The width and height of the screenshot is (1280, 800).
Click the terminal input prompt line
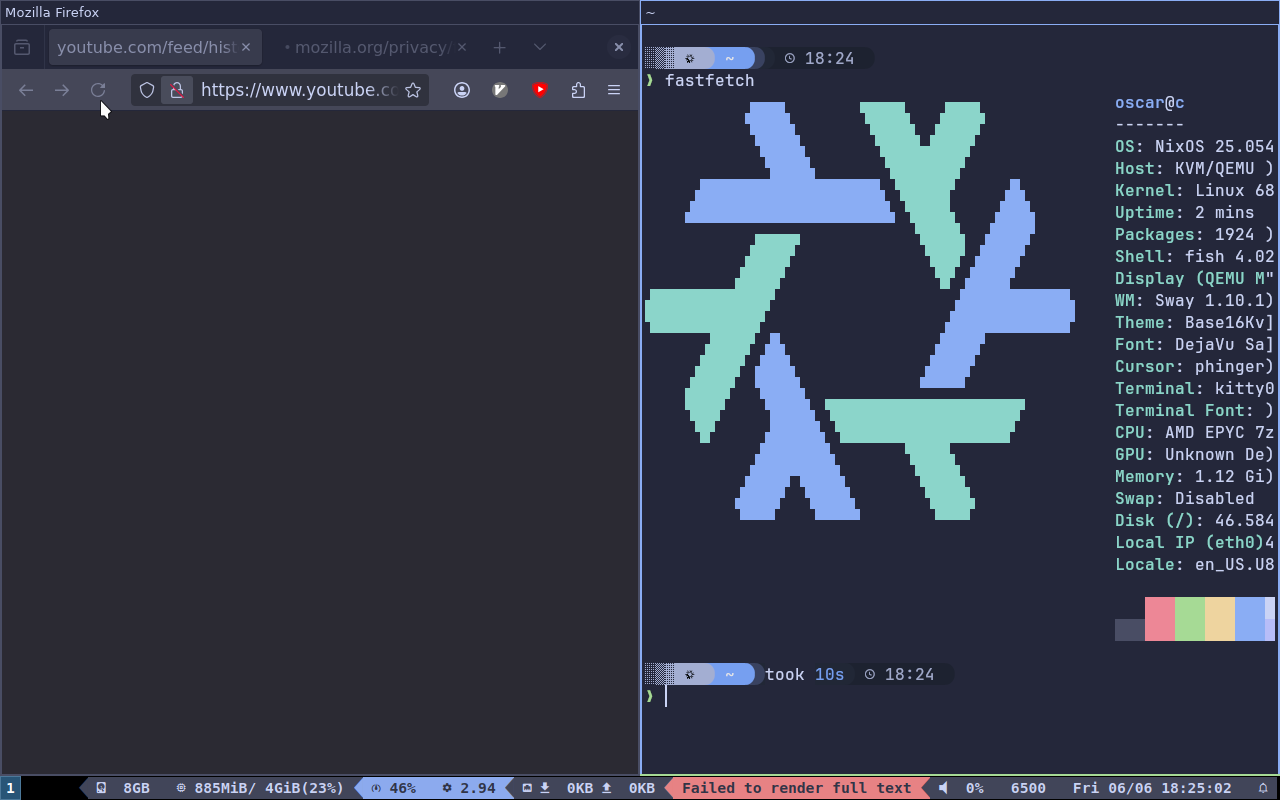point(960,696)
